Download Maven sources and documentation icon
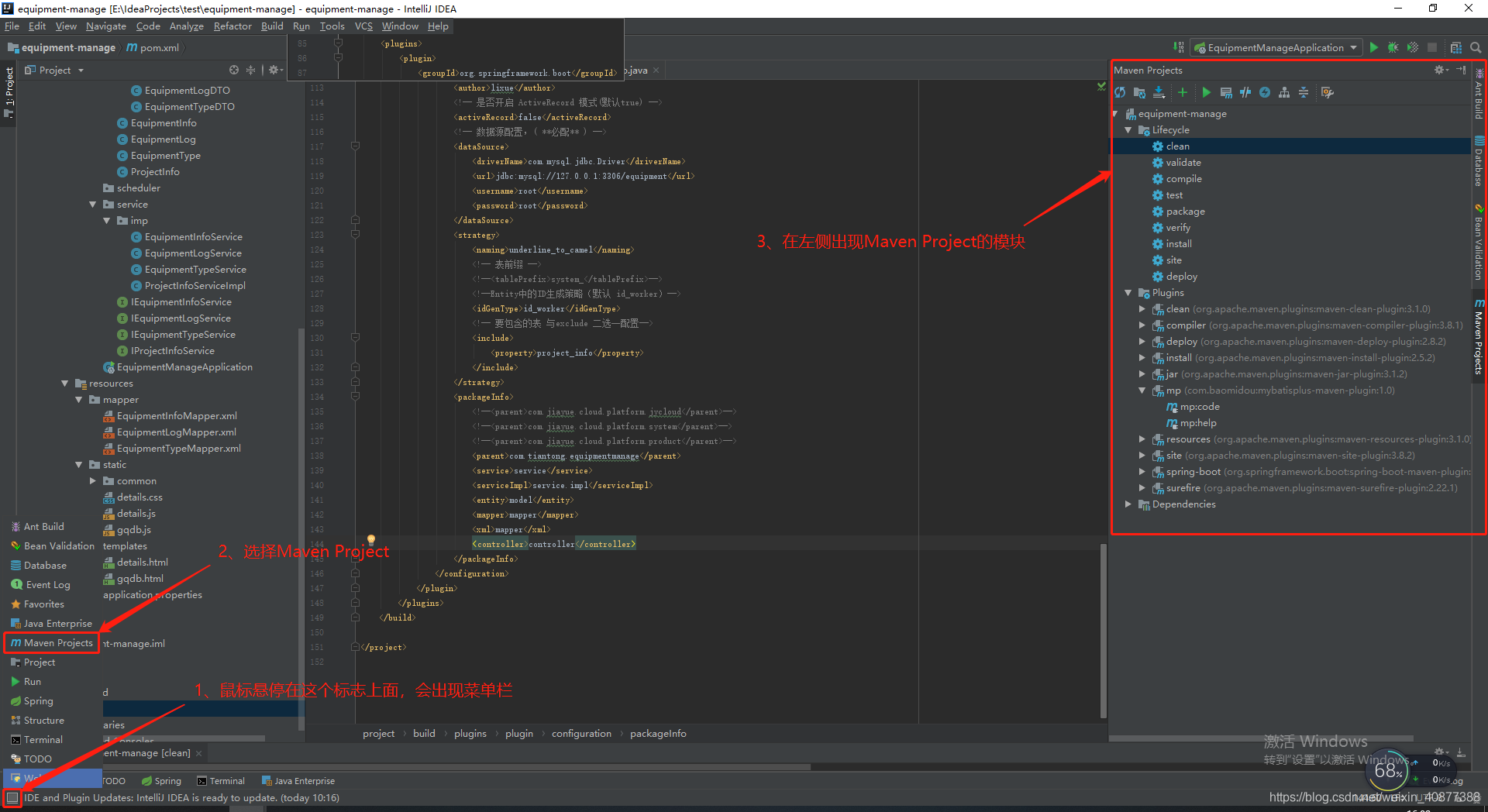 1159,92
